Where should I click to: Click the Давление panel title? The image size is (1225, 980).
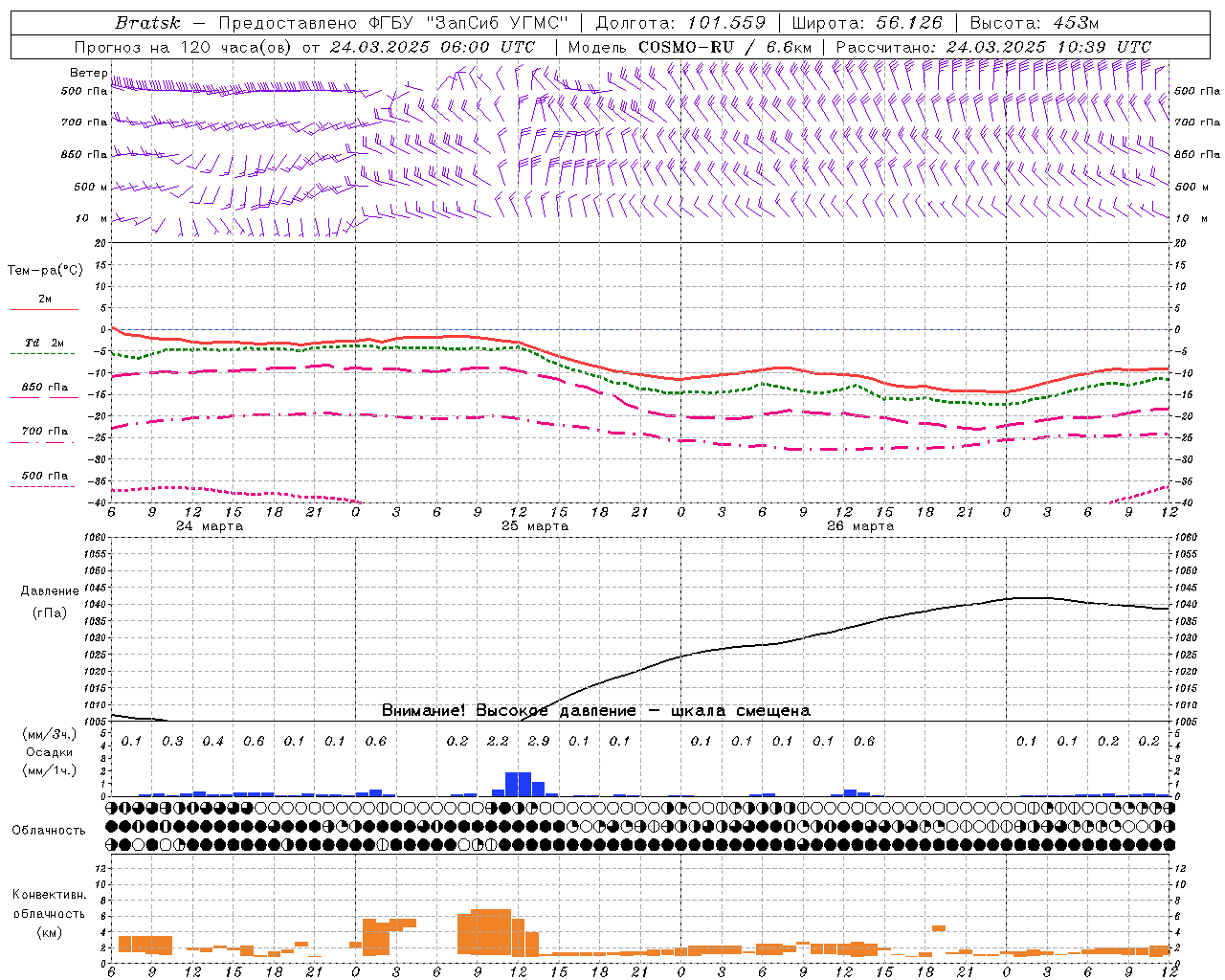click(x=49, y=591)
